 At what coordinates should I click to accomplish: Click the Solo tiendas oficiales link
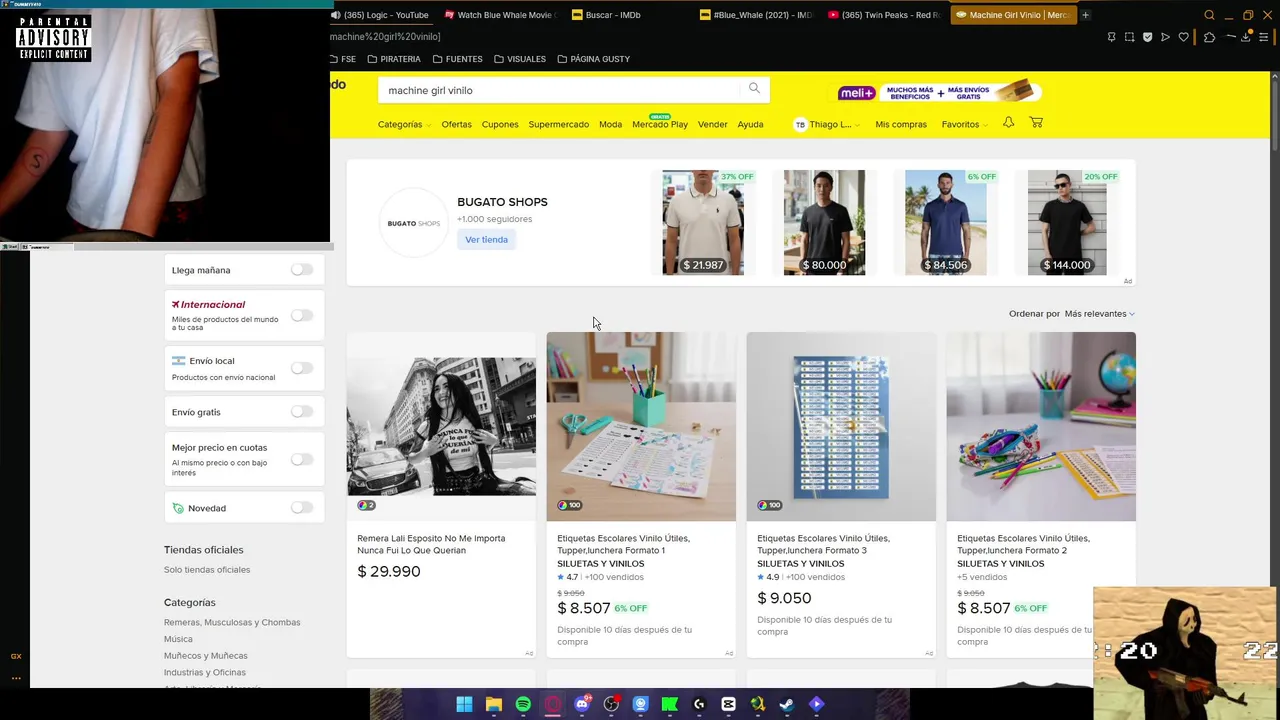207,570
